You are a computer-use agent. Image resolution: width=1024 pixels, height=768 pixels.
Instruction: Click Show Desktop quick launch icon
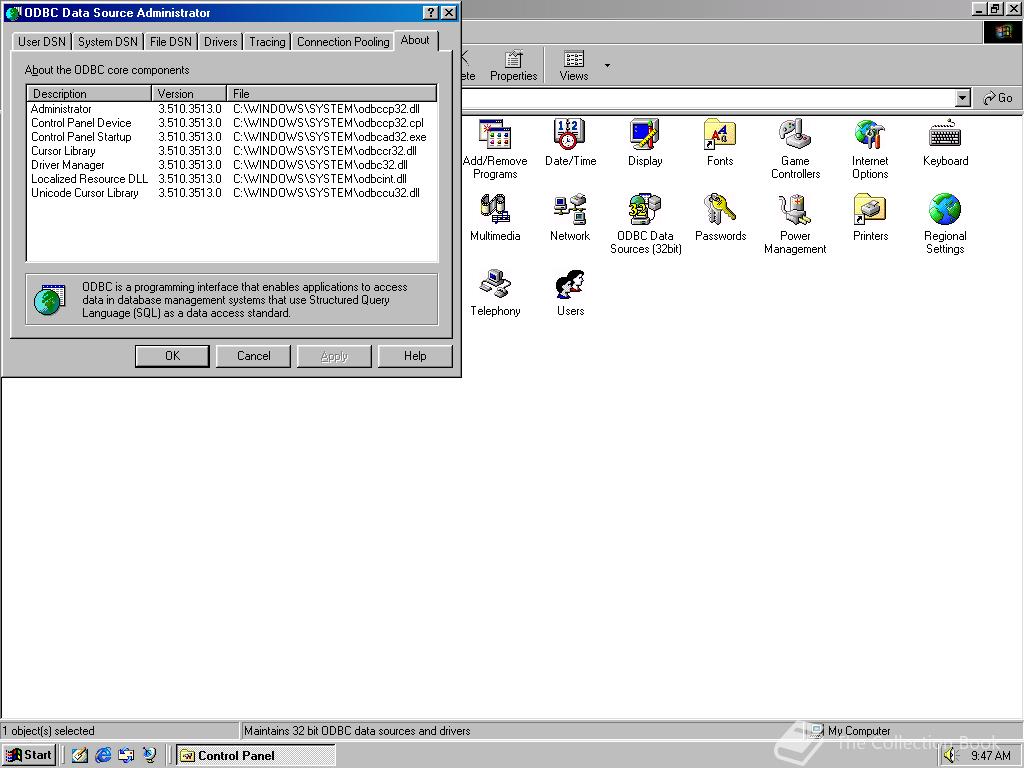click(80, 756)
